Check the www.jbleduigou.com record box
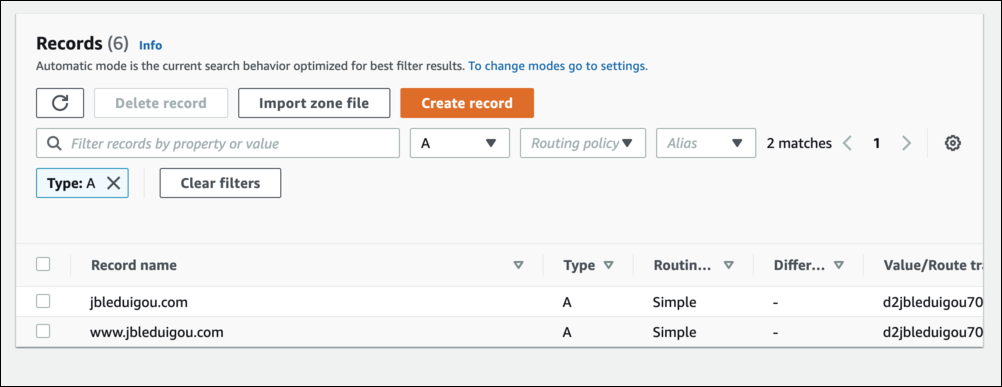Image resolution: width=1002 pixels, height=387 pixels. 43,331
